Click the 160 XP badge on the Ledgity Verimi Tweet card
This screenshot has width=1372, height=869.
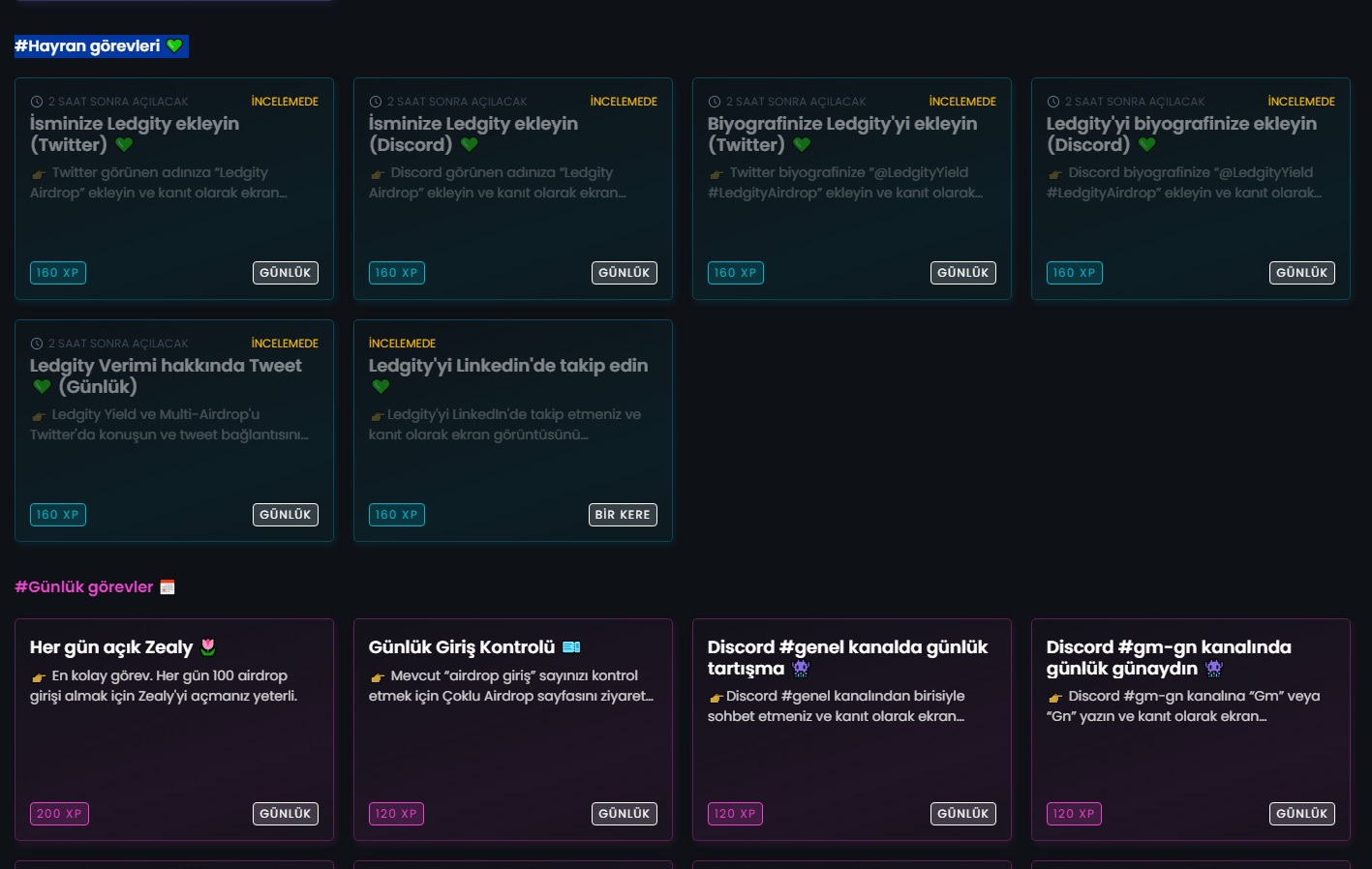[x=58, y=515]
